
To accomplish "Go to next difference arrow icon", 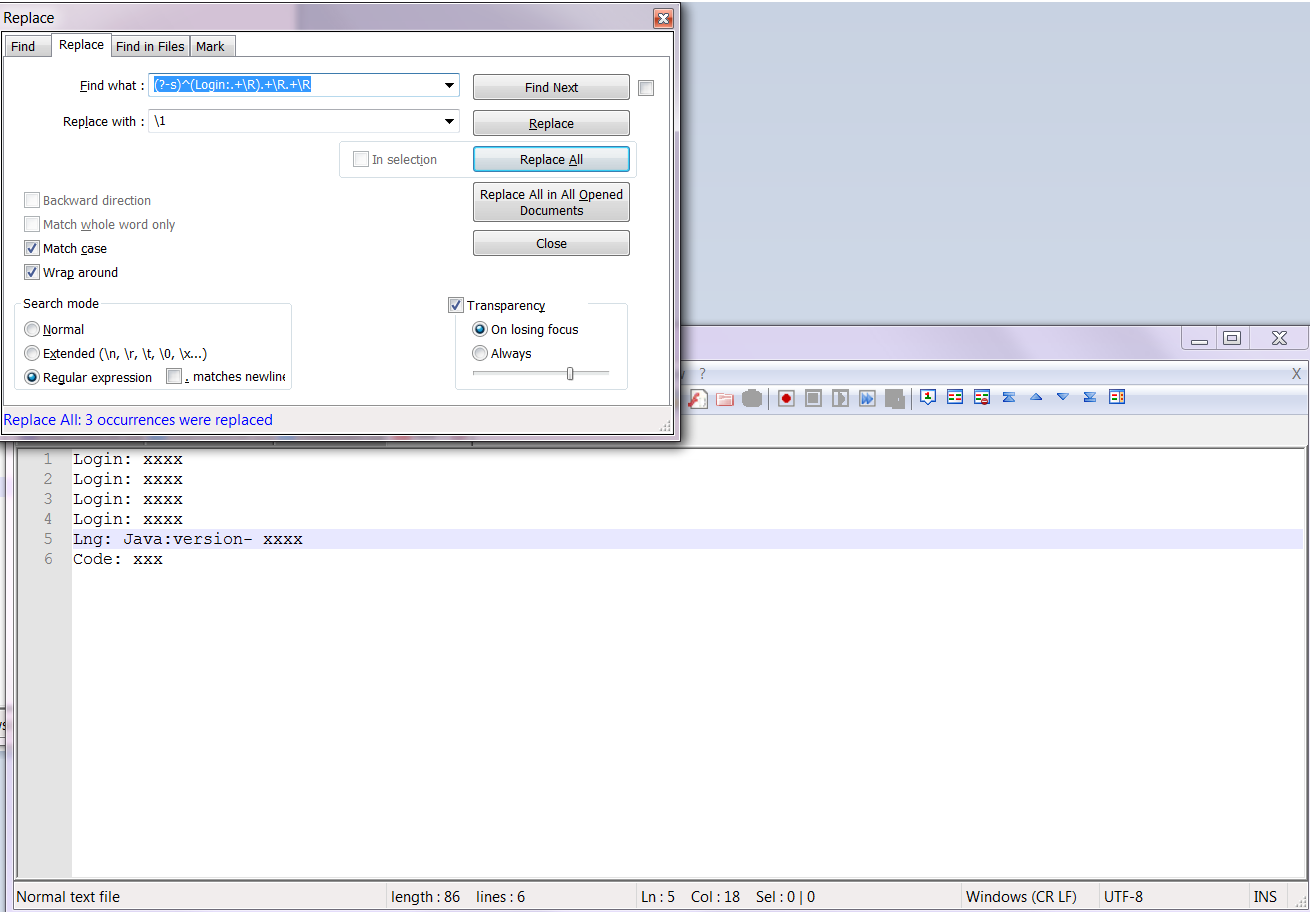I will click(1063, 397).
